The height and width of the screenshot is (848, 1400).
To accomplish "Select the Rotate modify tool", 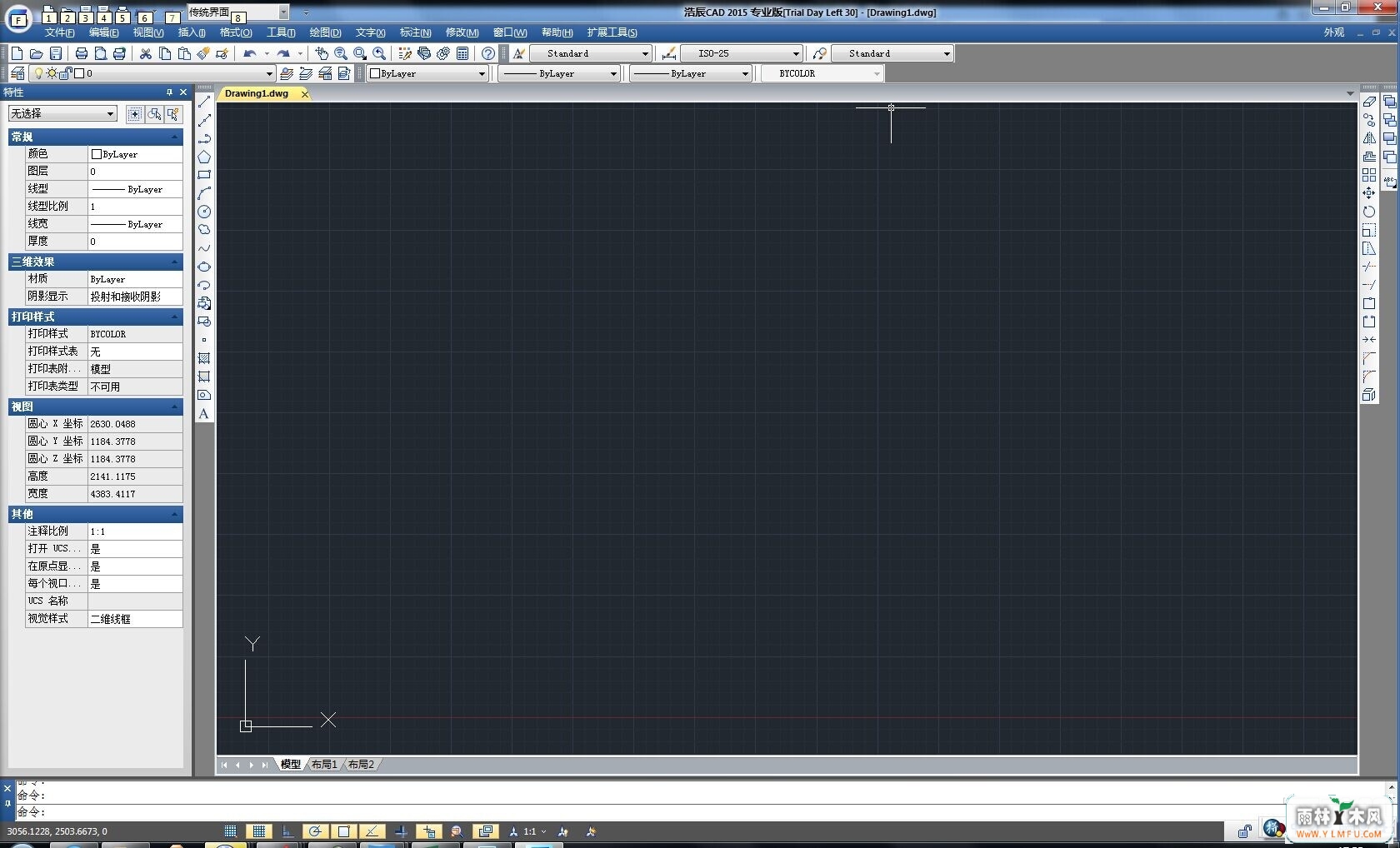I will click(1369, 212).
